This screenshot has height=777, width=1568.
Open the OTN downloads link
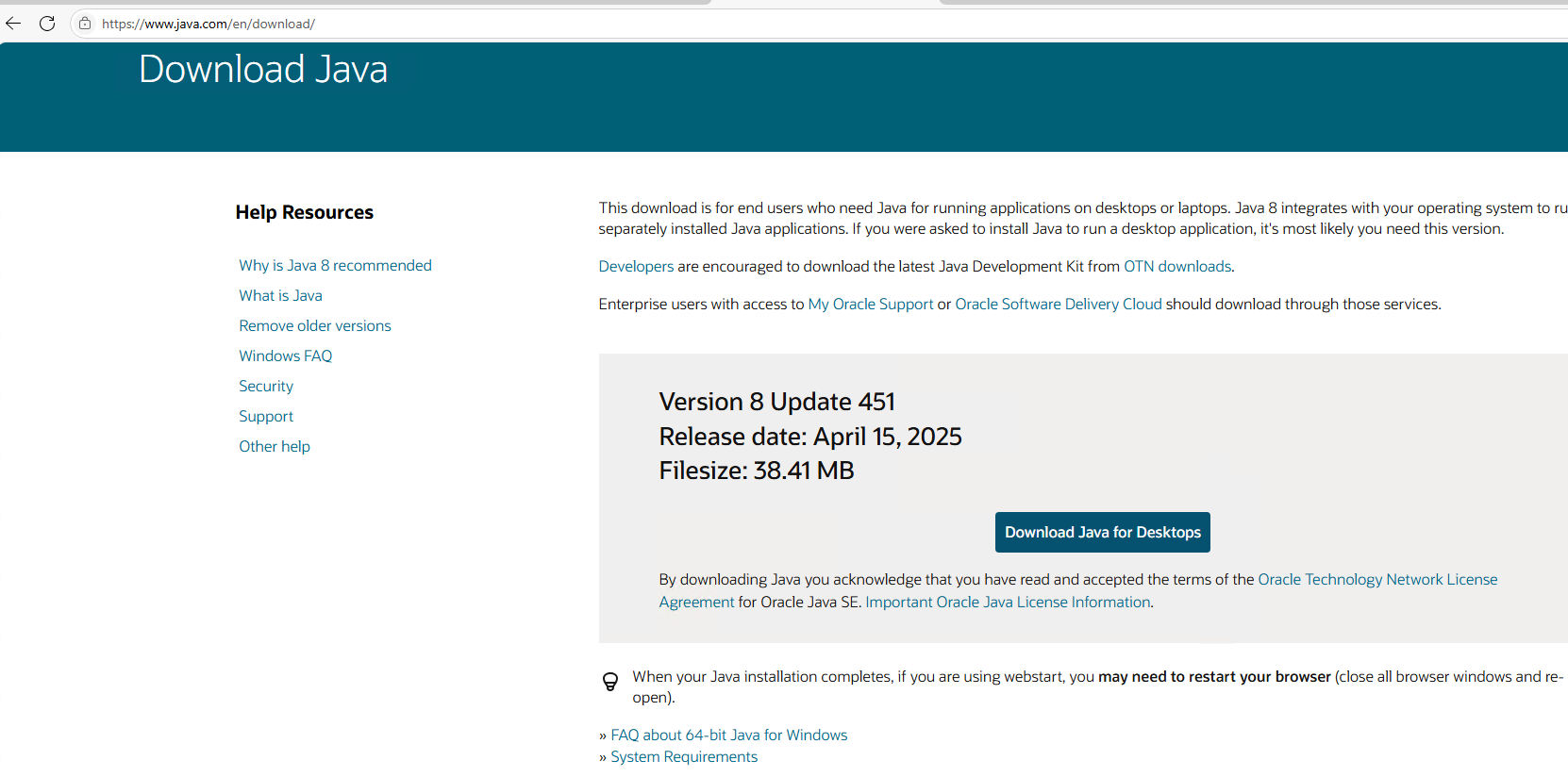click(1177, 267)
